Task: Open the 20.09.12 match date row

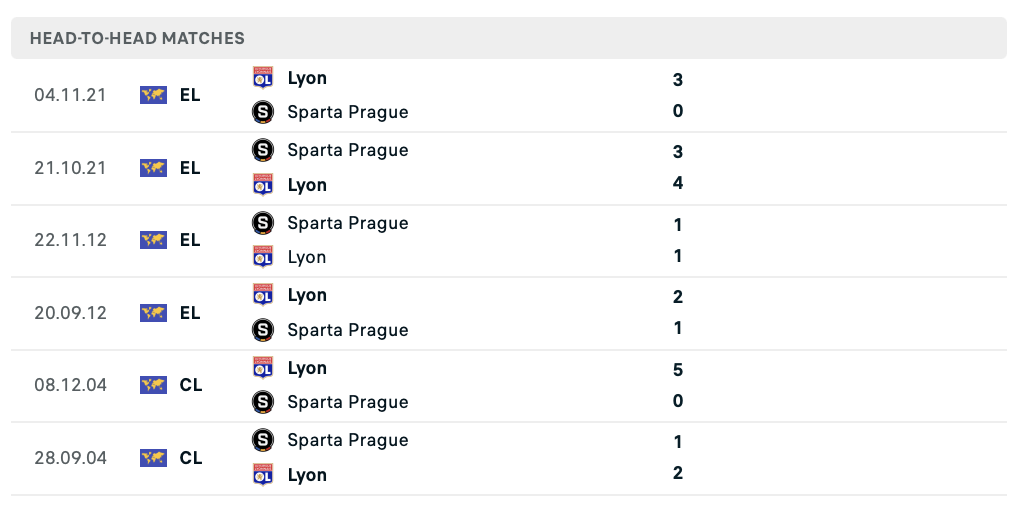Action: [x=509, y=313]
